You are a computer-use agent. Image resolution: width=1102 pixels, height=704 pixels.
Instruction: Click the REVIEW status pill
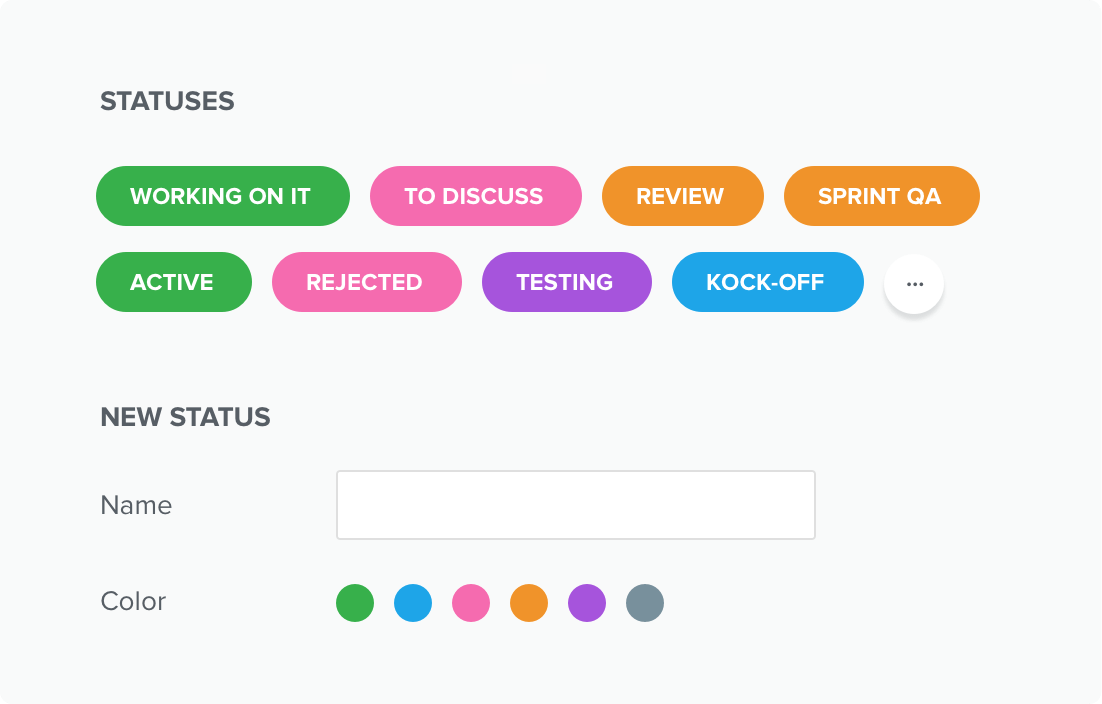pyautogui.click(x=682, y=196)
